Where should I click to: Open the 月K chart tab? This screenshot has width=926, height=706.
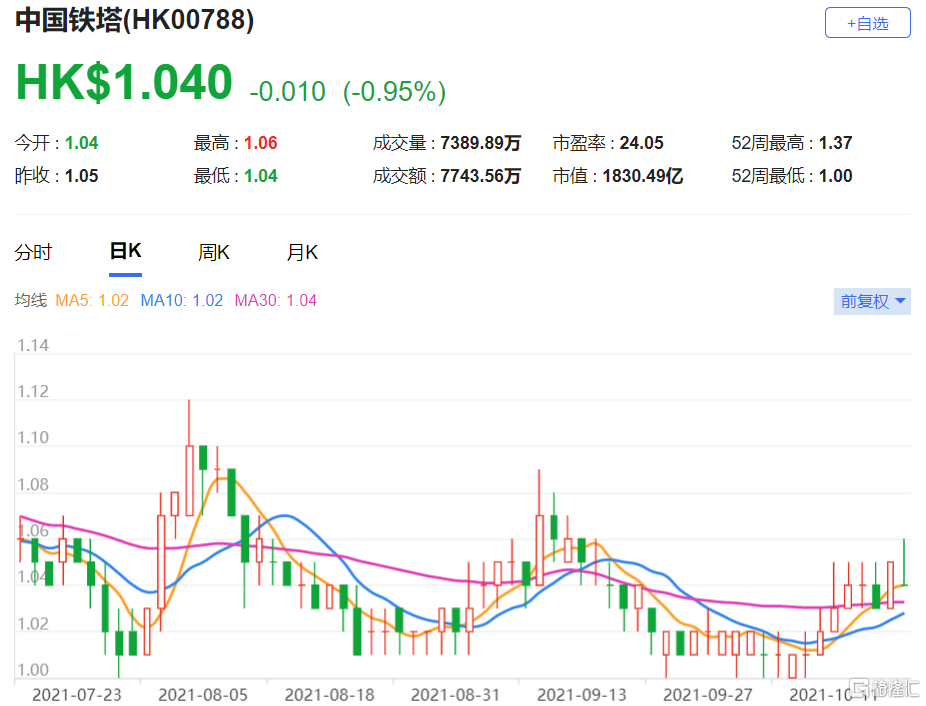click(302, 252)
